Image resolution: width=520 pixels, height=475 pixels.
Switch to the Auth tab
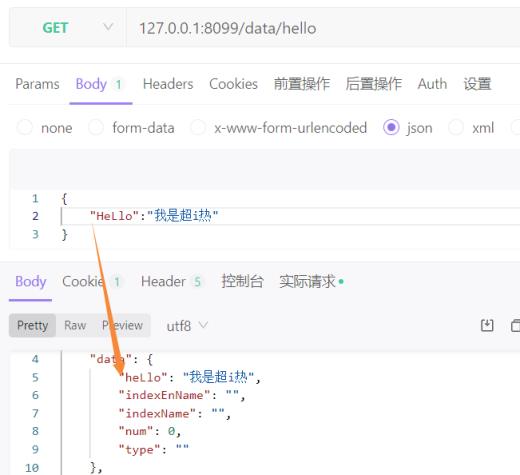432,84
